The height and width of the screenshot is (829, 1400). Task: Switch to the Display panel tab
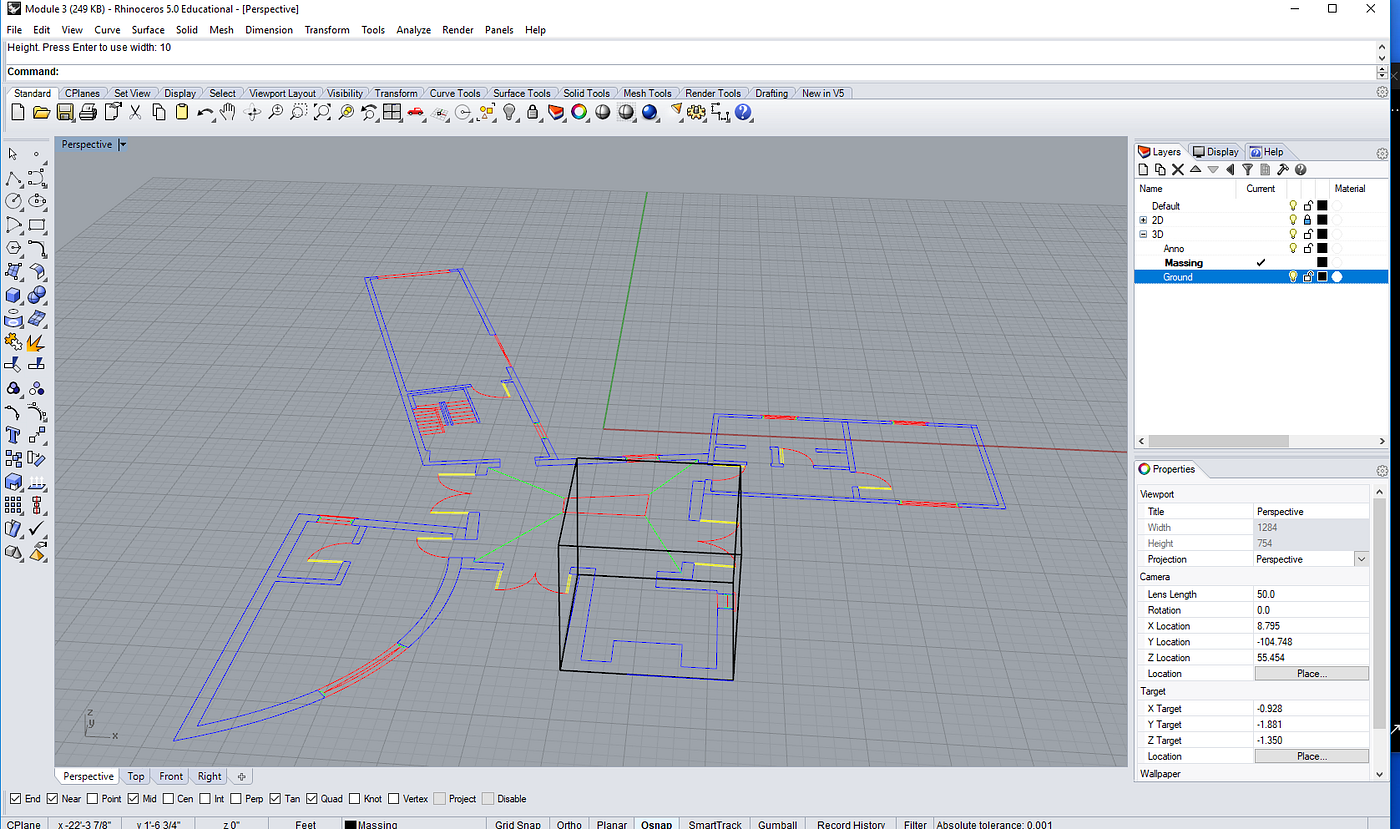coord(1215,152)
